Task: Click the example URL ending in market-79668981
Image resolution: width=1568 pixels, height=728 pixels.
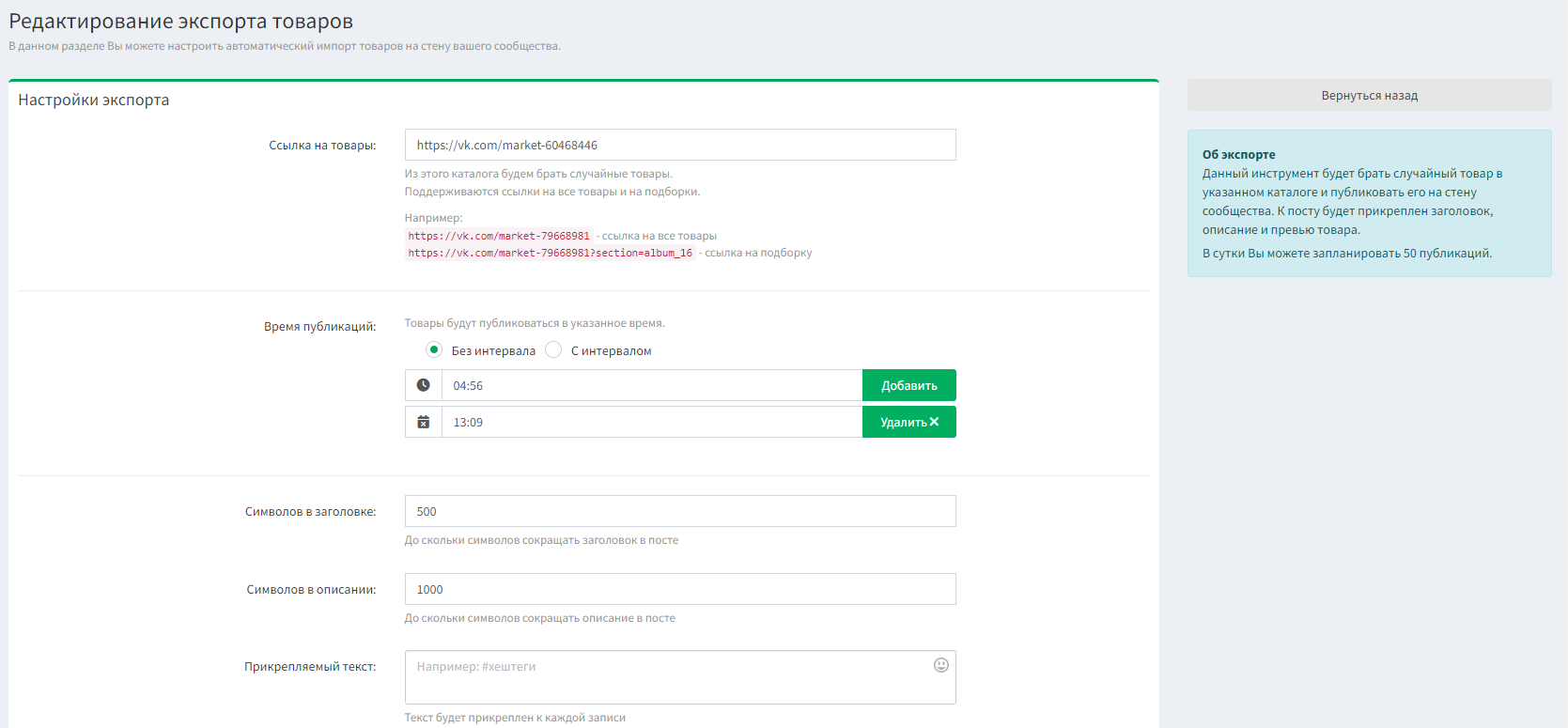Action: click(x=499, y=236)
